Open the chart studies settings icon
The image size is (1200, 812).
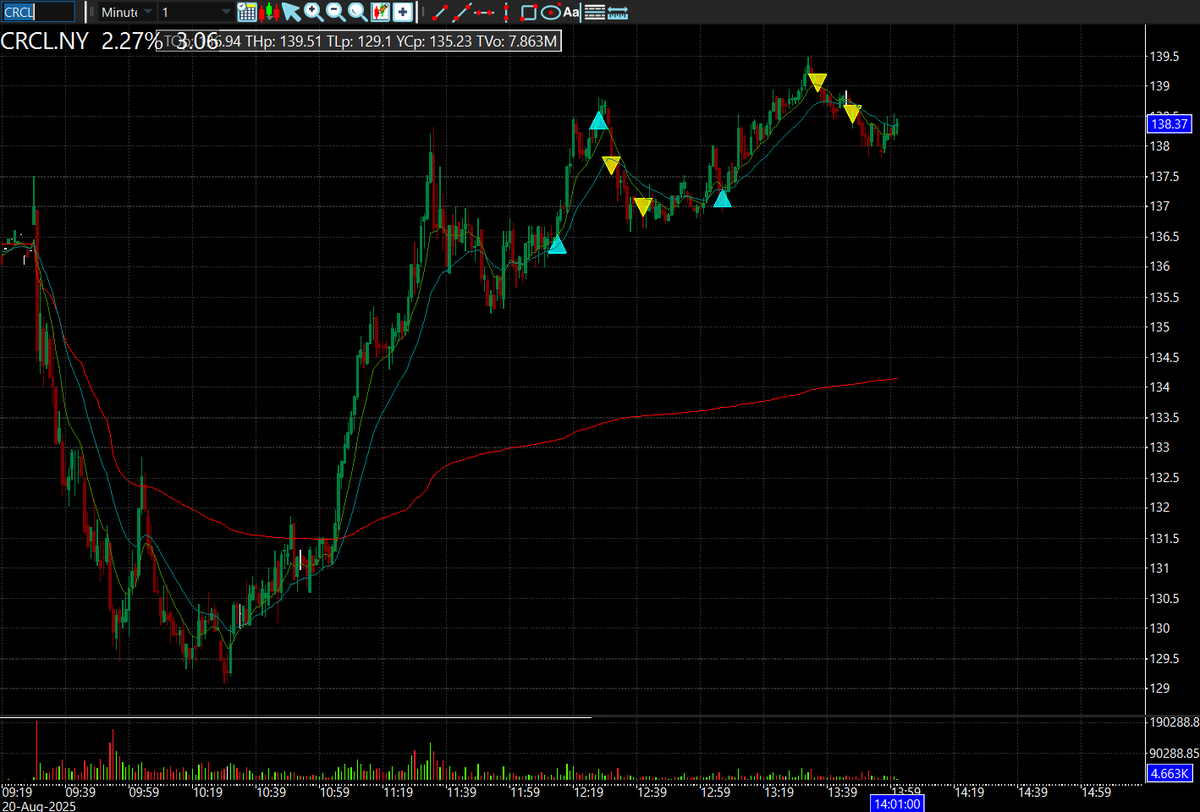(x=380, y=12)
